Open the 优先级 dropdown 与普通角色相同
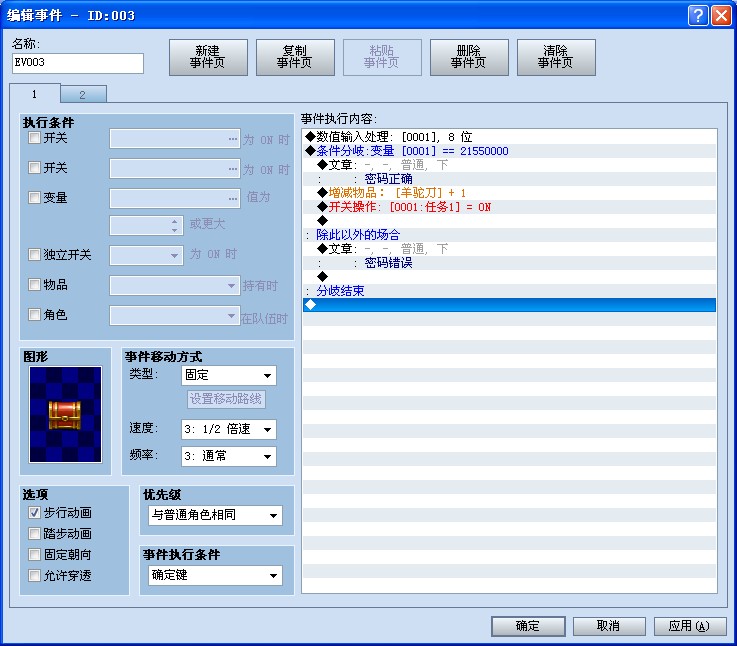 click(x=215, y=515)
